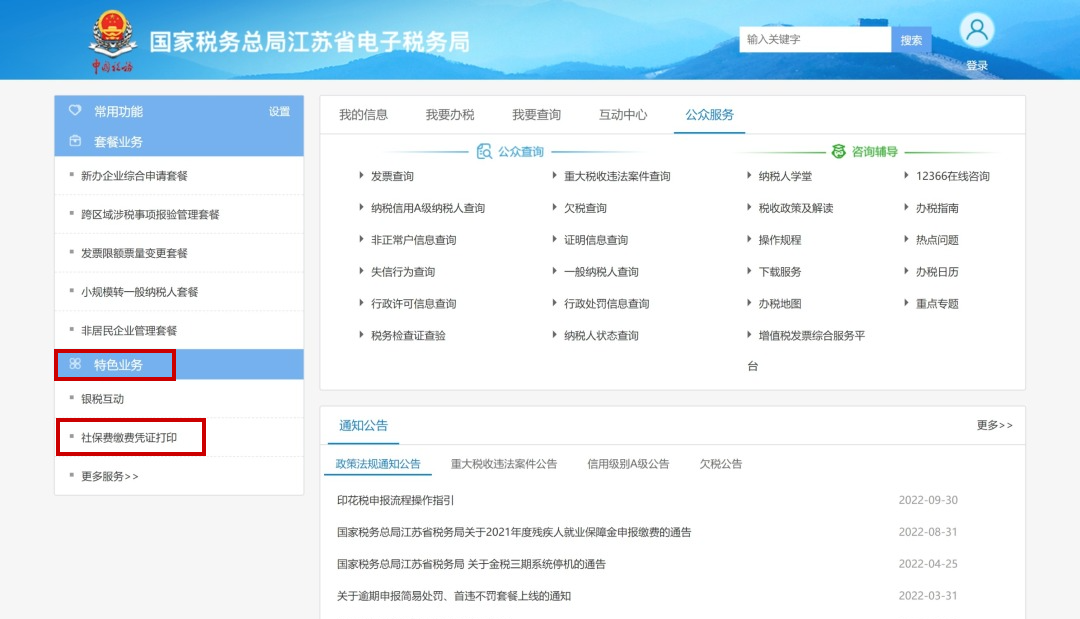This screenshot has width=1080, height=619.
Task: Open 发票限额票量变更套餐
Action: [134, 253]
